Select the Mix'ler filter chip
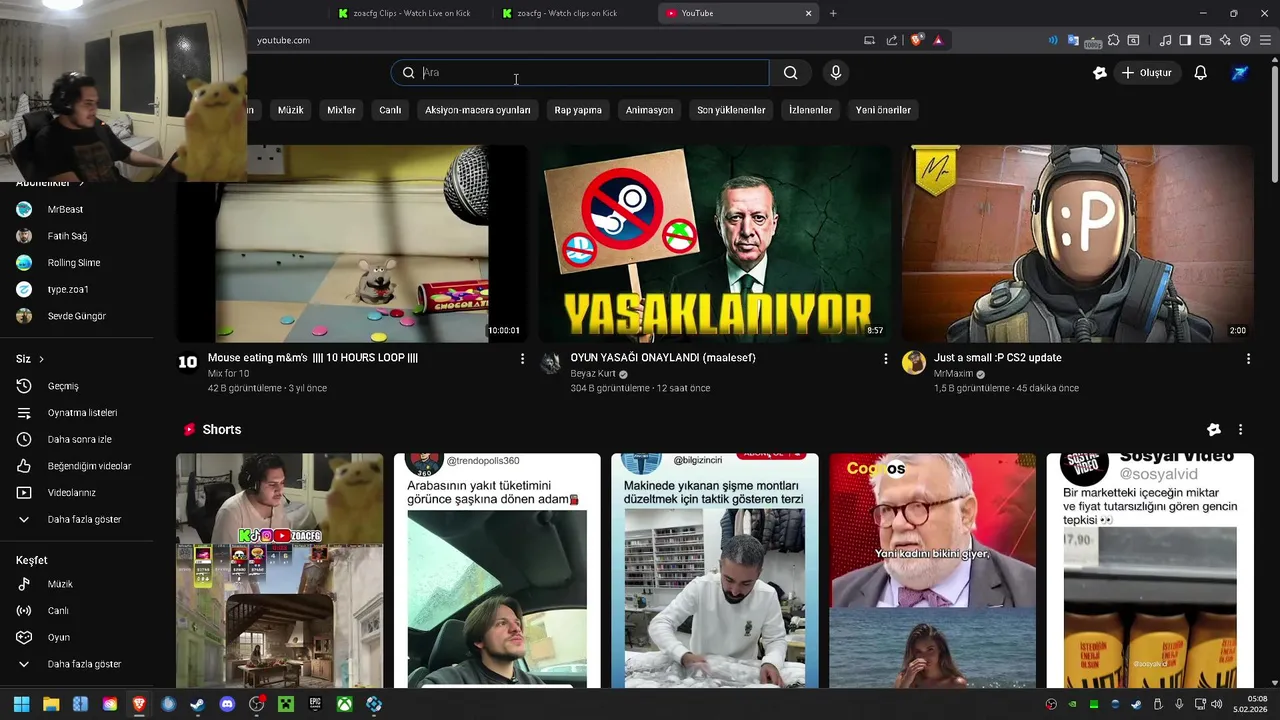 pos(341,110)
